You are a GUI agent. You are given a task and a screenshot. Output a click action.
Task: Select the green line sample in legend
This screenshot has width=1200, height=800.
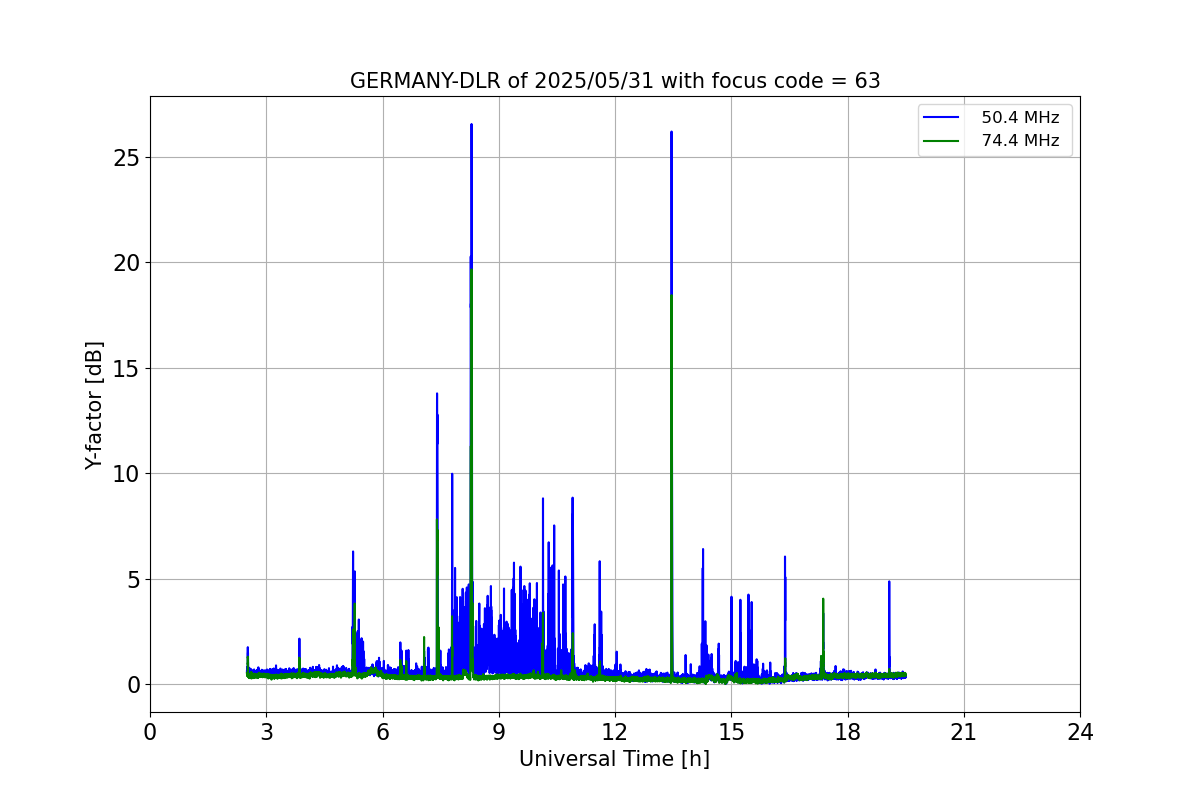[x=942, y=141]
